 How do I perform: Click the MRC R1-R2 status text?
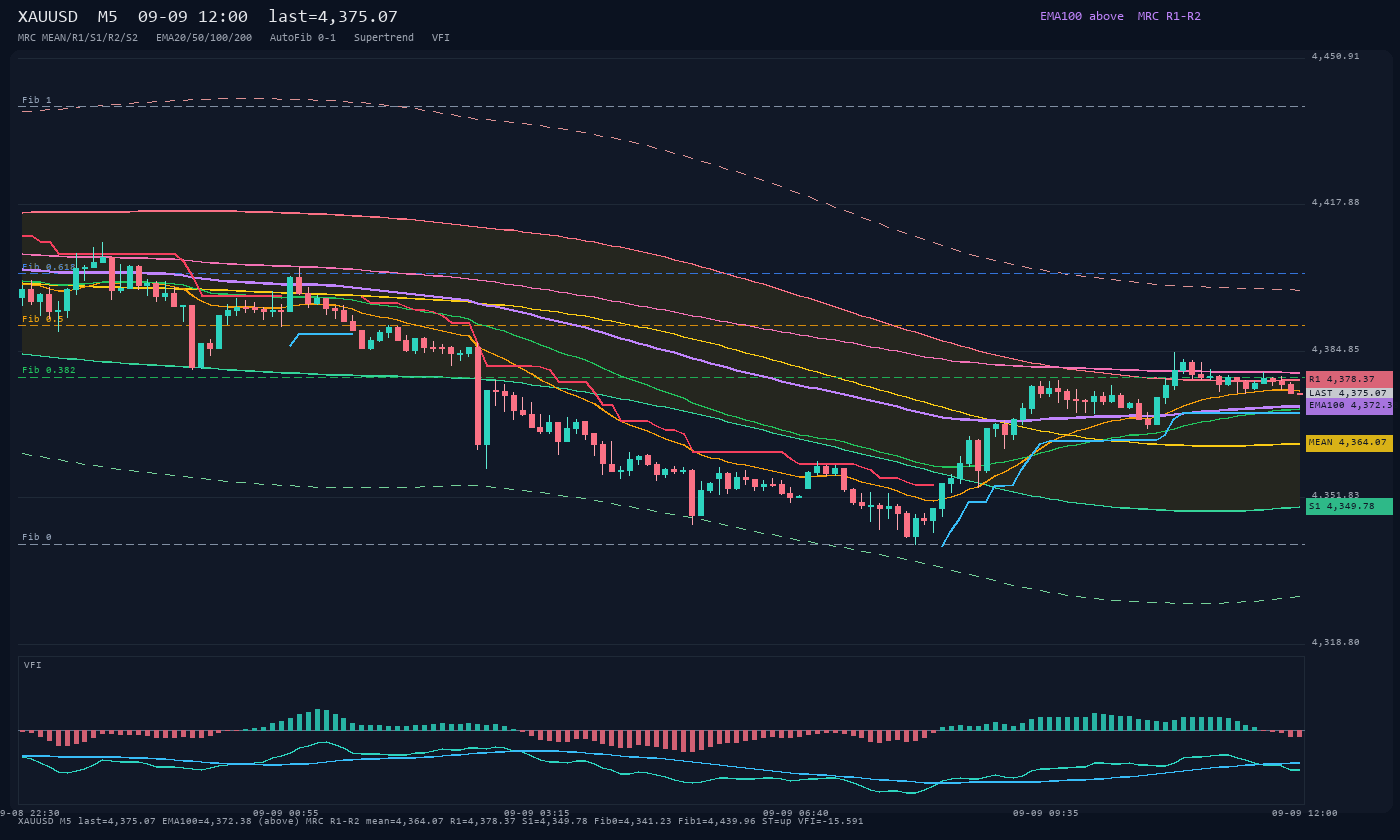pos(1169,16)
